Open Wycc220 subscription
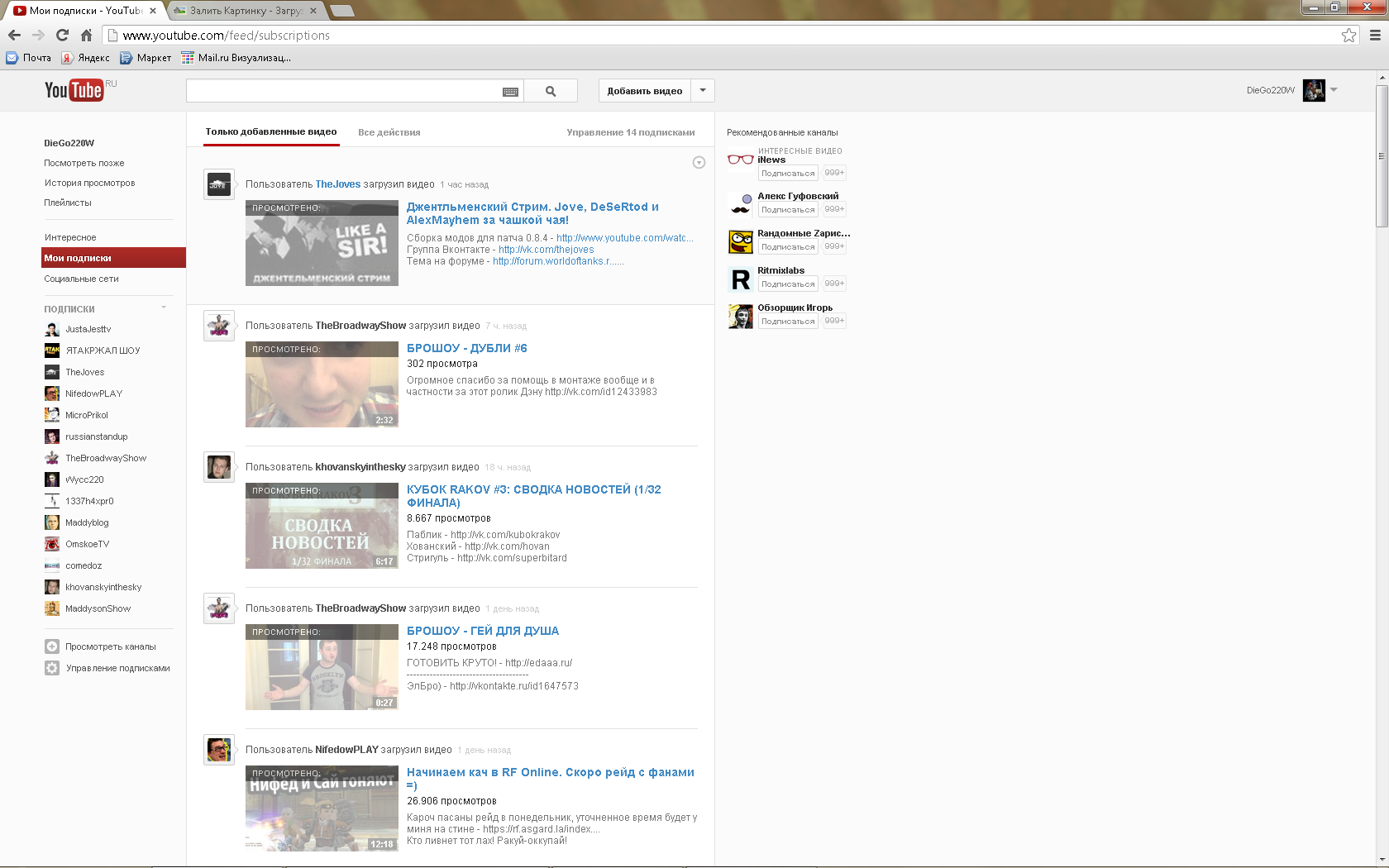 (84, 479)
